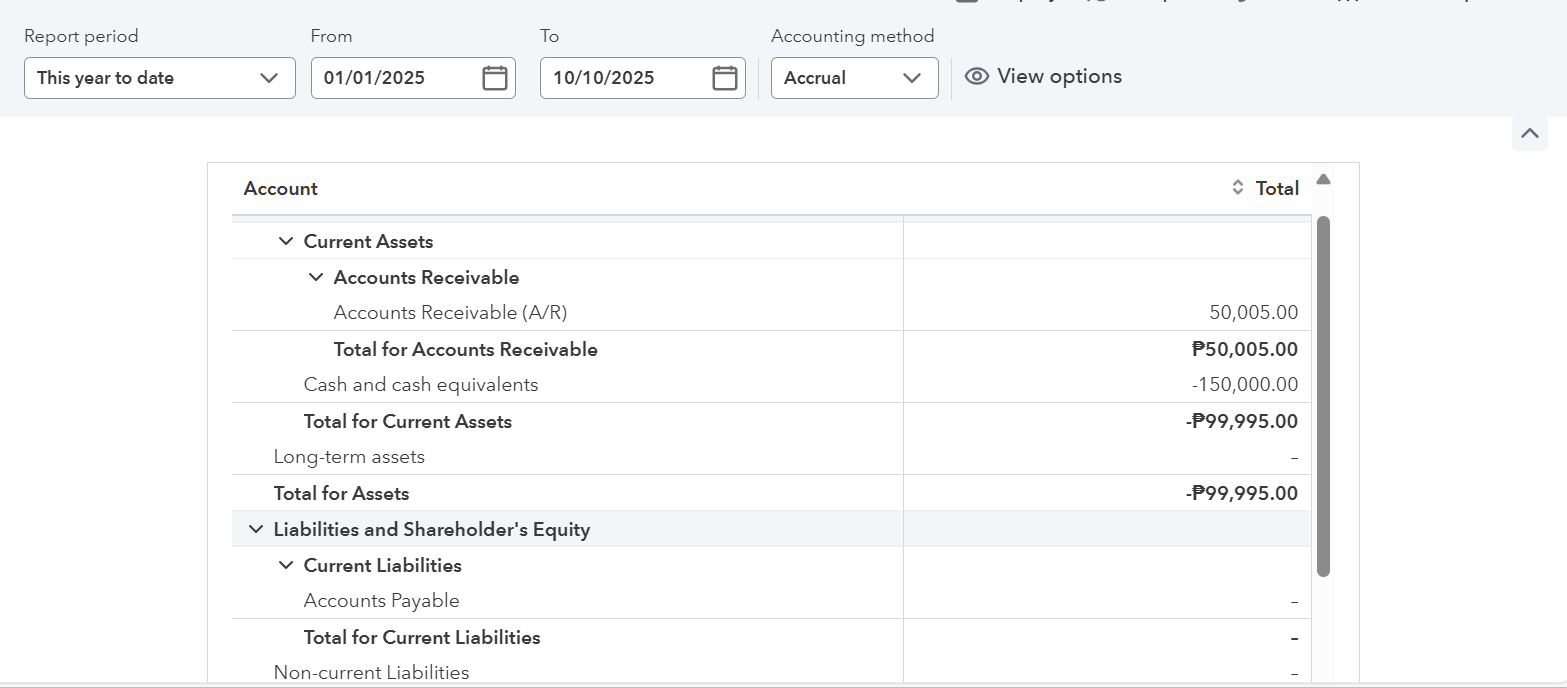
Task: Collapse Liabilities and Shareholder's Equity section
Action: [x=256, y=530]
